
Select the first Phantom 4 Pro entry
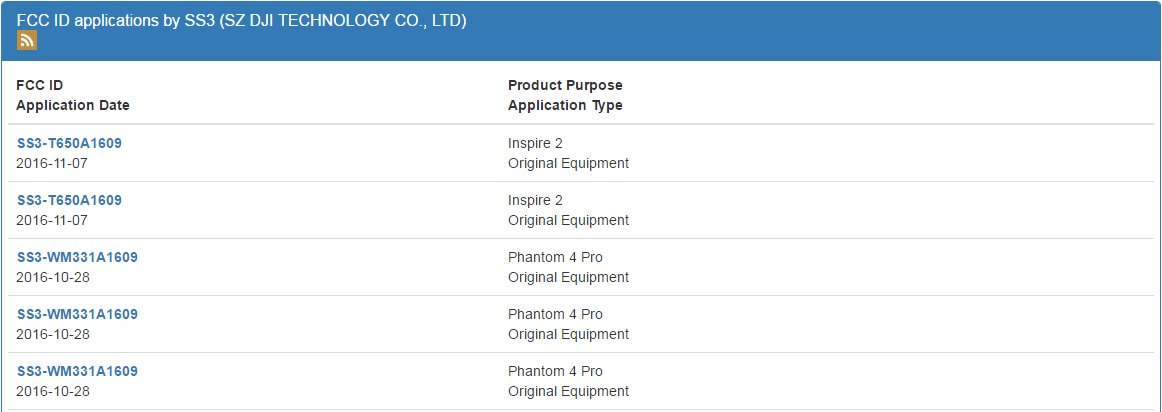pos(555,257)
